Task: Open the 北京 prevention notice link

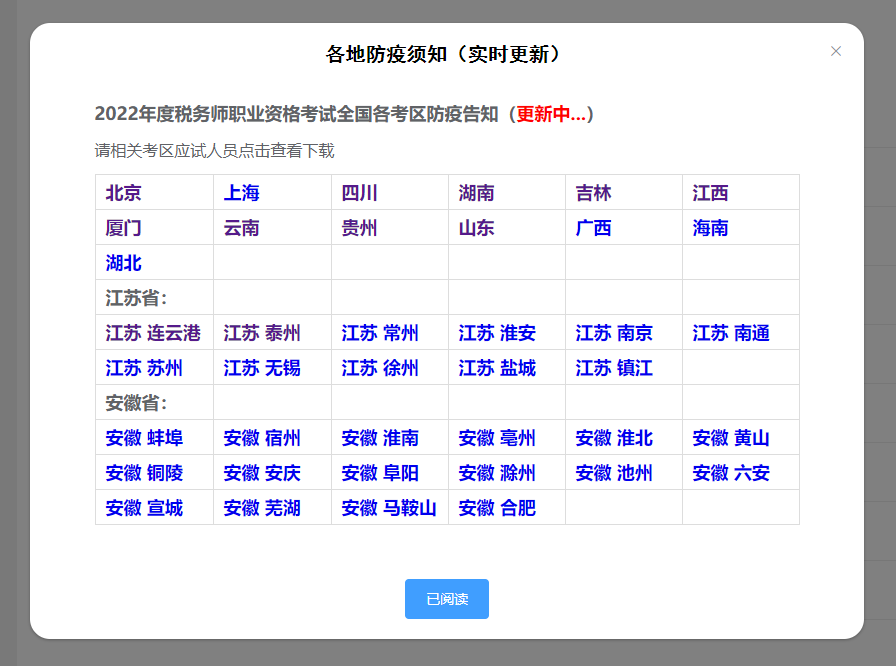Action: (123, 193)
